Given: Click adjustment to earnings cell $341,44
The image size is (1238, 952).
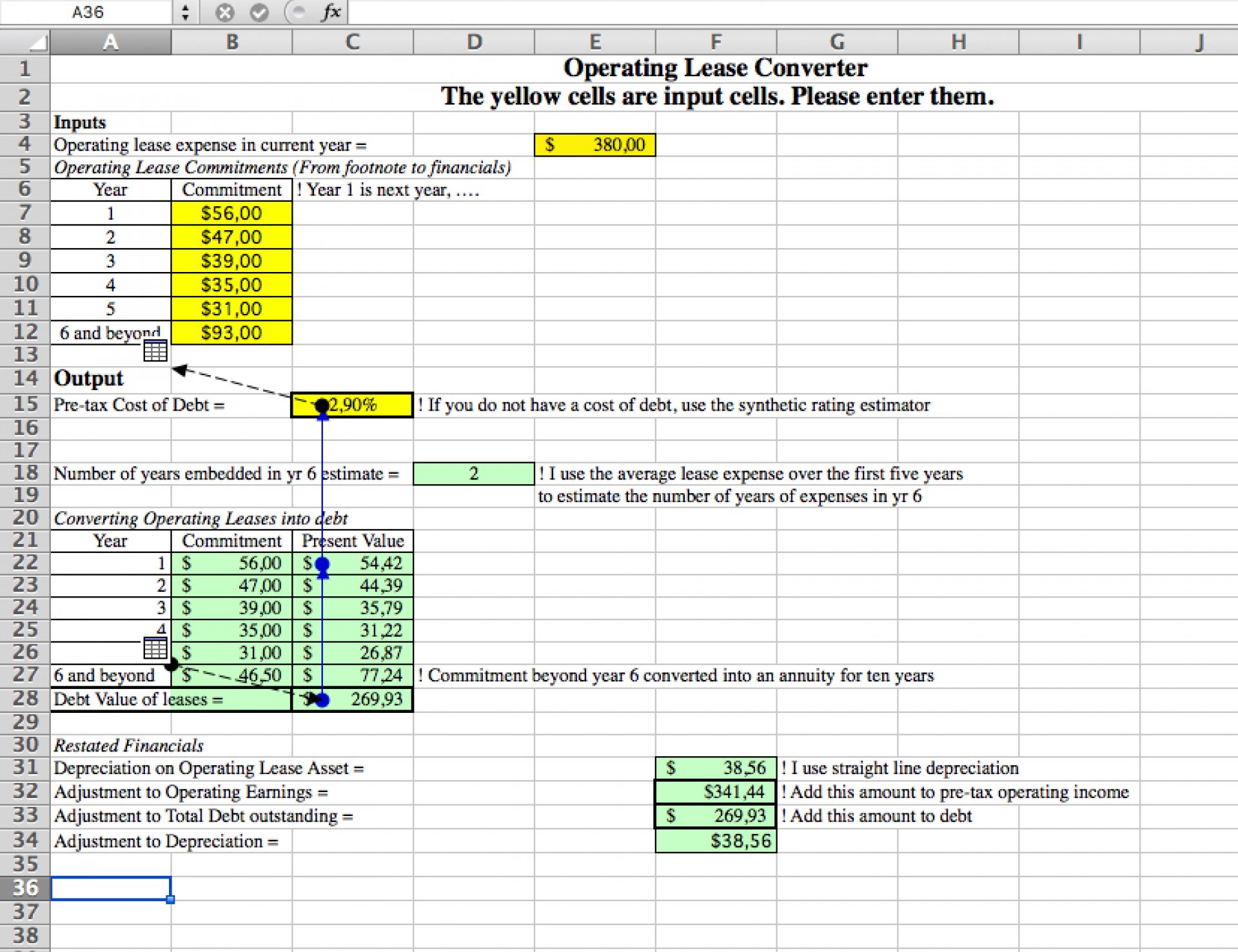Looking at the screenshot, I should click(x=716, y=792).
